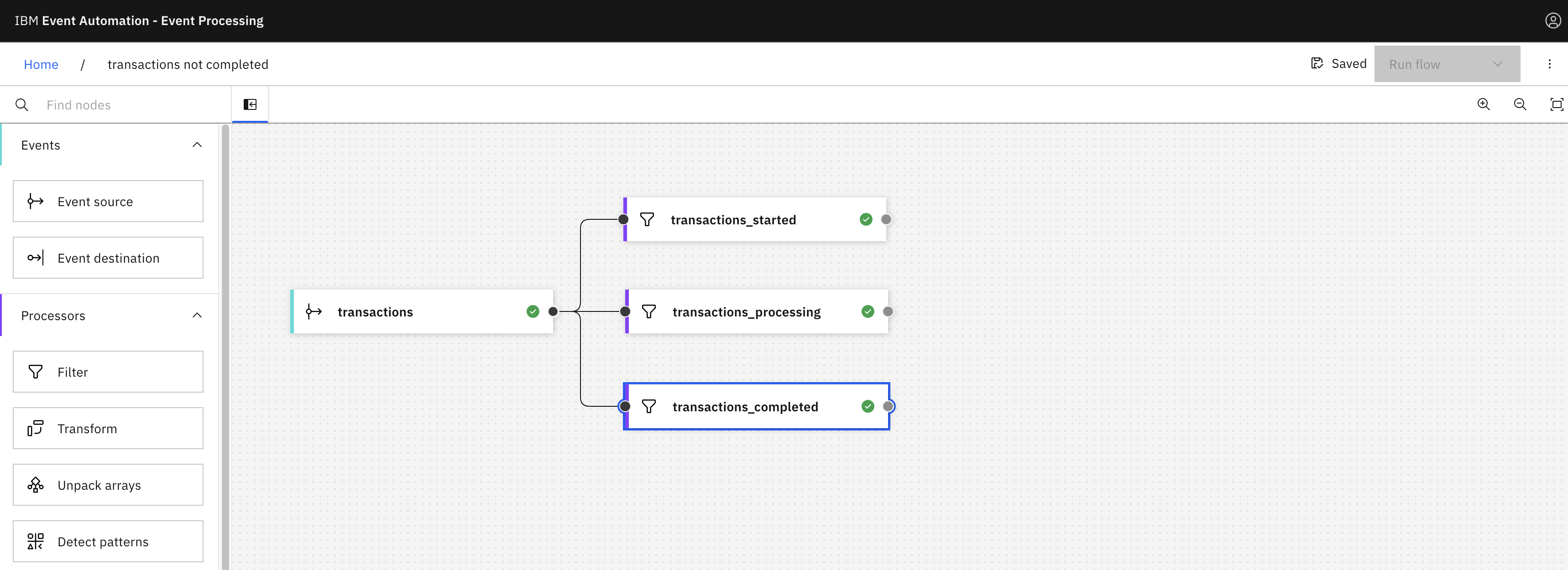Click the transactions node source icon
Screen dimensions: 1568x570
(314, 311)
